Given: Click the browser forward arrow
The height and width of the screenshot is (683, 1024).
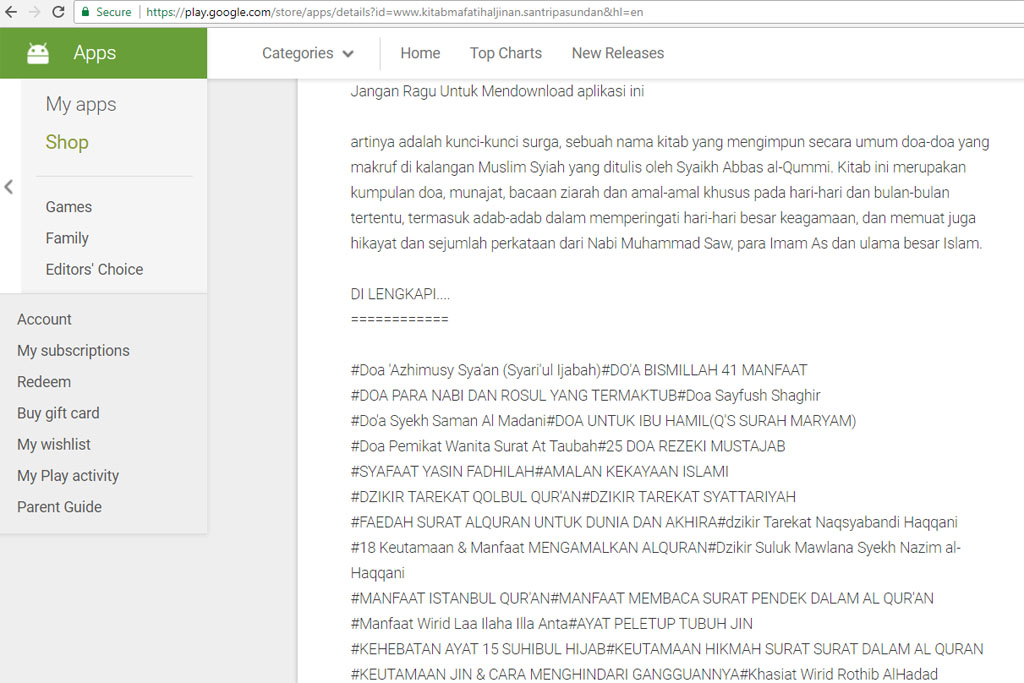Looking at the screenshot, I should click(x=34, y=12).
